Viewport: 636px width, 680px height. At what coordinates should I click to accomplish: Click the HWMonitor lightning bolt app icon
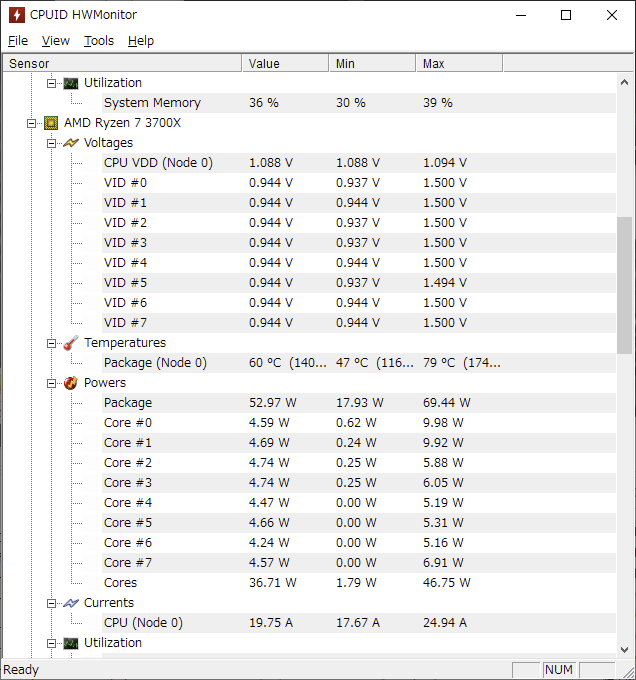(16, 15)
